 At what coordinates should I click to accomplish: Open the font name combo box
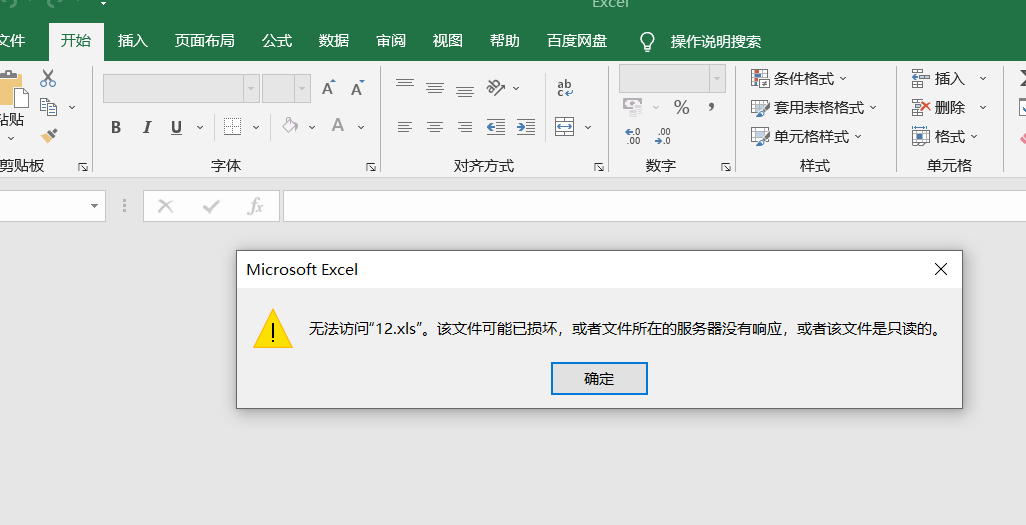[x=181, y=88]
